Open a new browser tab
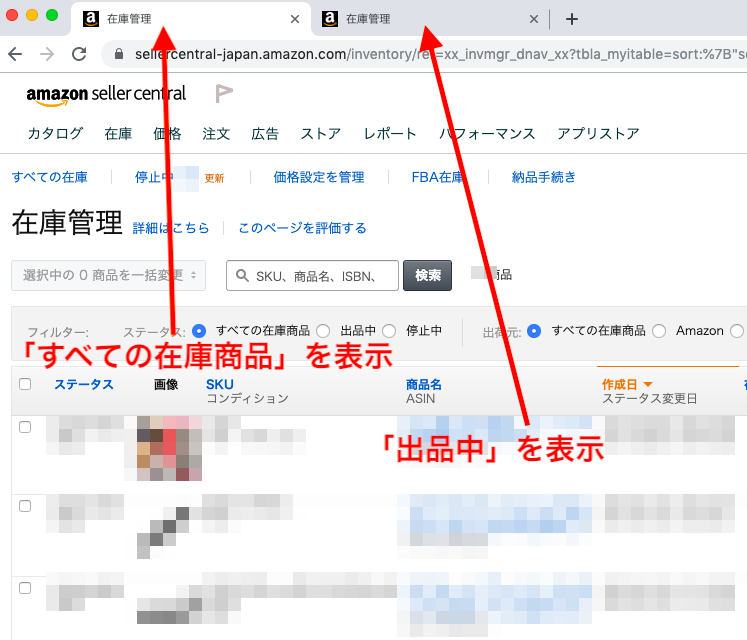747x640 pixels. pyautogui.click(x=572, y=19)
